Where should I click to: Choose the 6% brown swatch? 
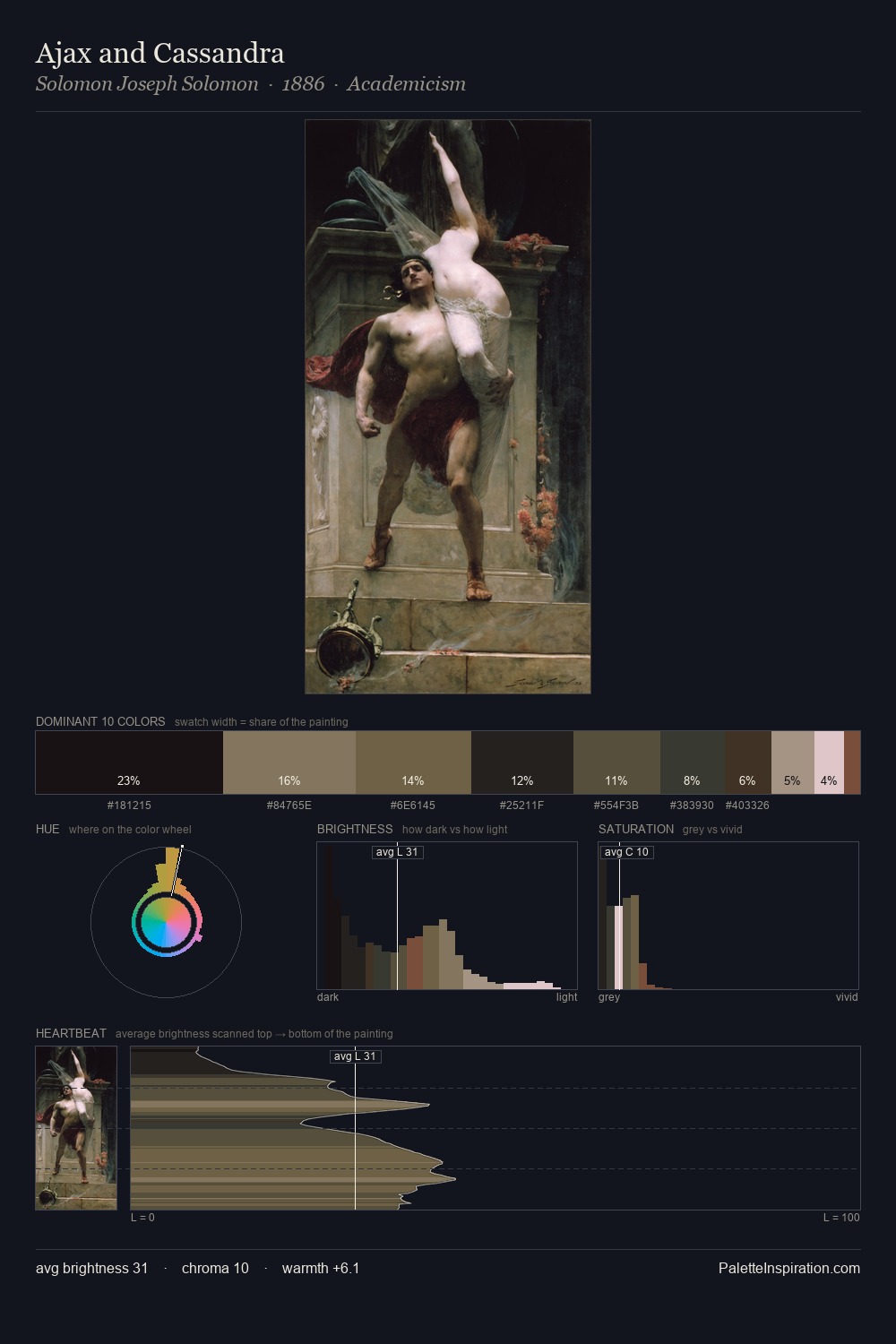[748, 762]
